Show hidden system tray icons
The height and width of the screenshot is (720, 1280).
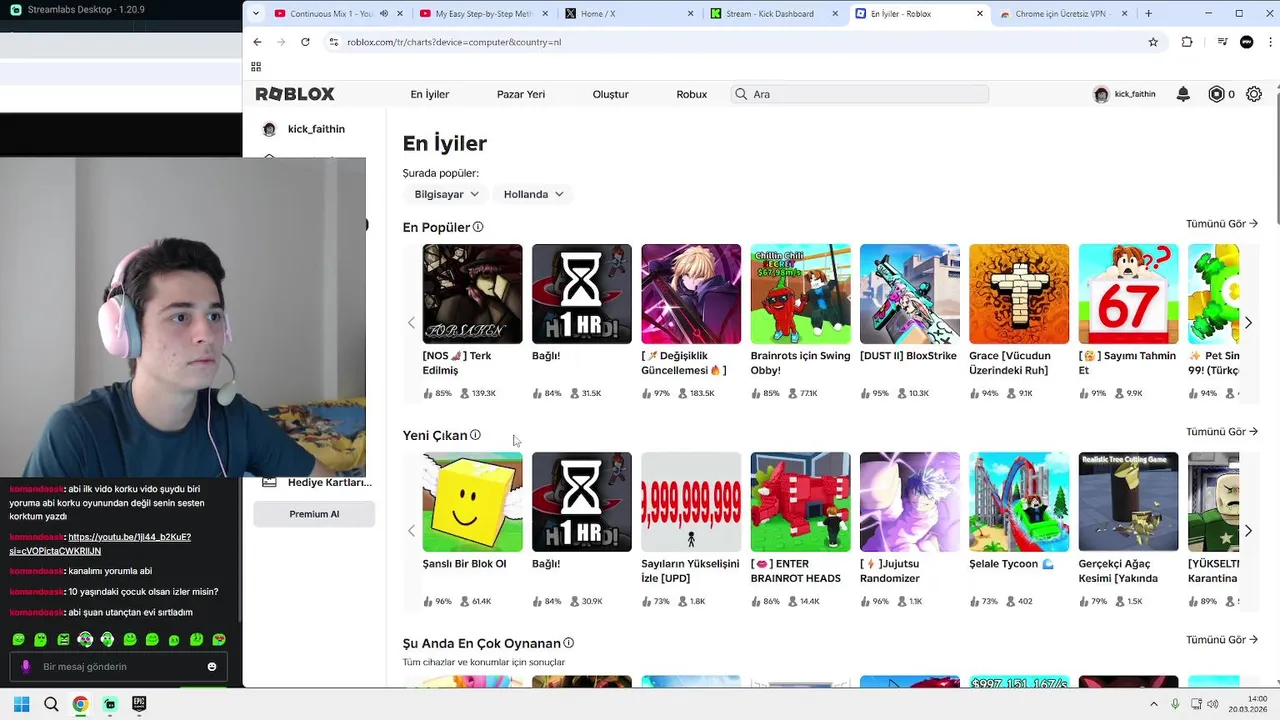click(1155, 704)
